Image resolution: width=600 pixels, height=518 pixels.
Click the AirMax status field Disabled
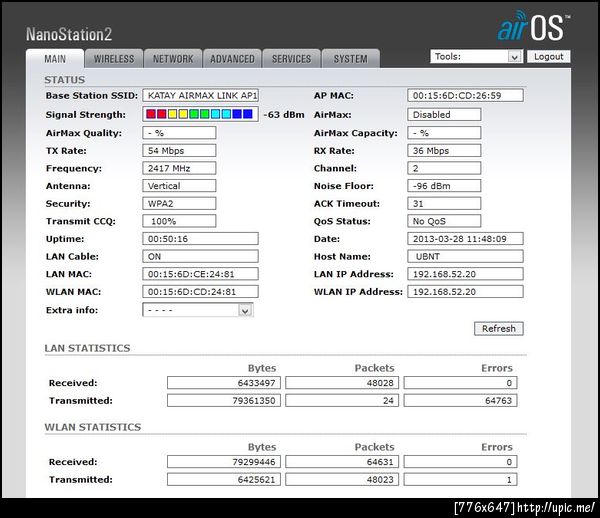point(444,114)
